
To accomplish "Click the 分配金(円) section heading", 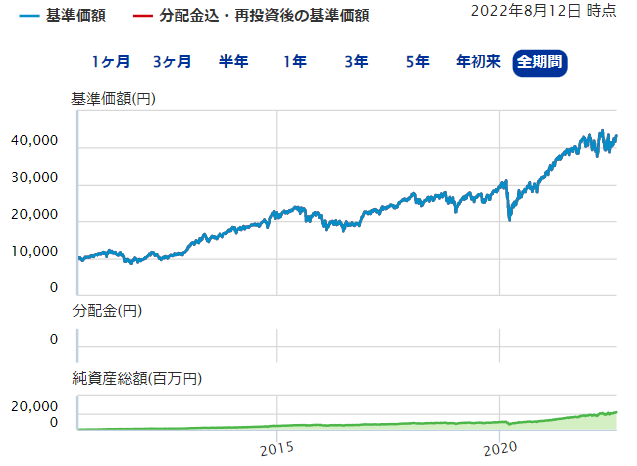I will pyautogui.click(x=107, y=312).
